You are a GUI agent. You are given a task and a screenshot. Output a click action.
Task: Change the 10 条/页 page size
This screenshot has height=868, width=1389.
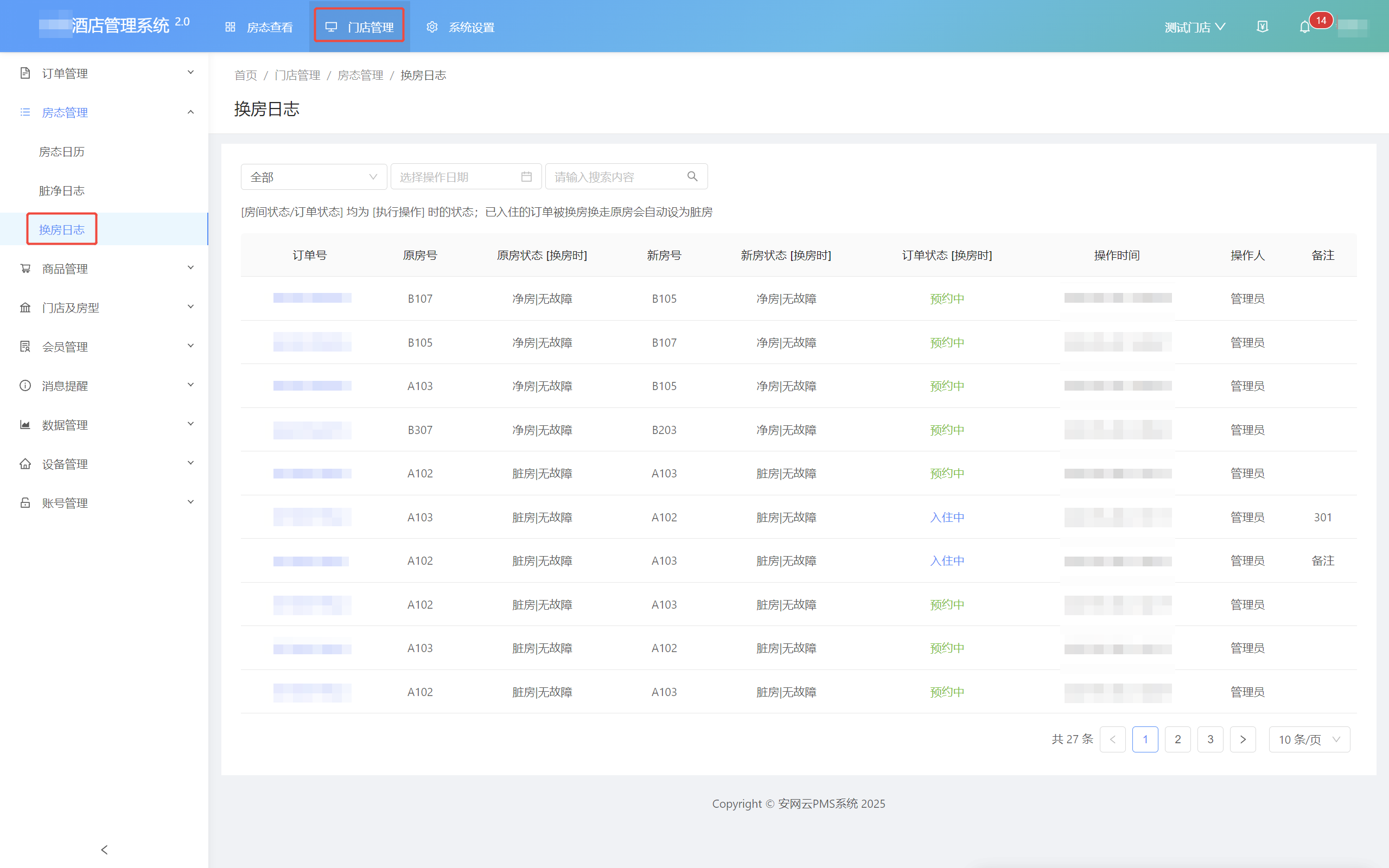coord(1309,739)
